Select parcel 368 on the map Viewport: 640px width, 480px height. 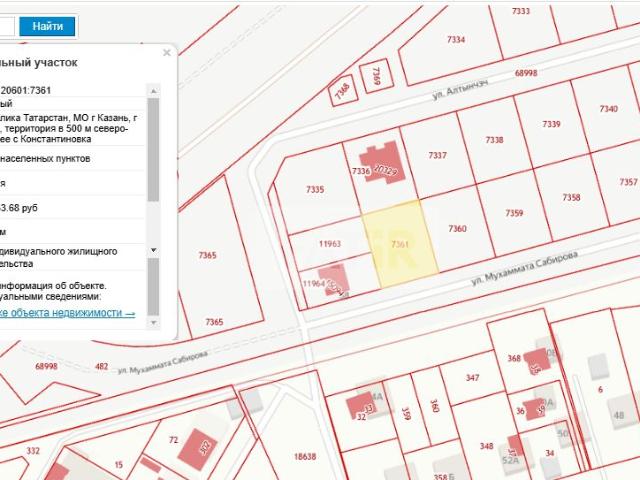(514, 358)
